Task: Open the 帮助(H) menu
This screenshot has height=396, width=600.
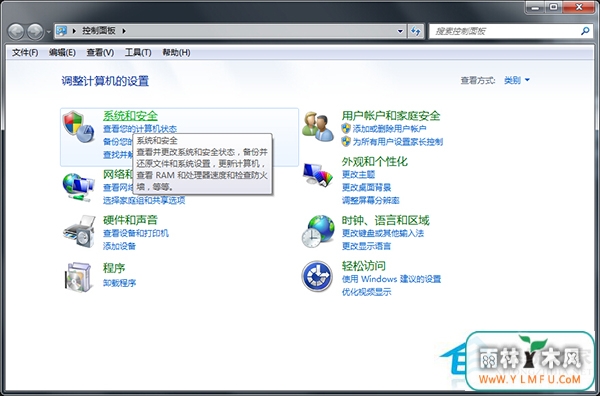Action: (x=176, y=52)
